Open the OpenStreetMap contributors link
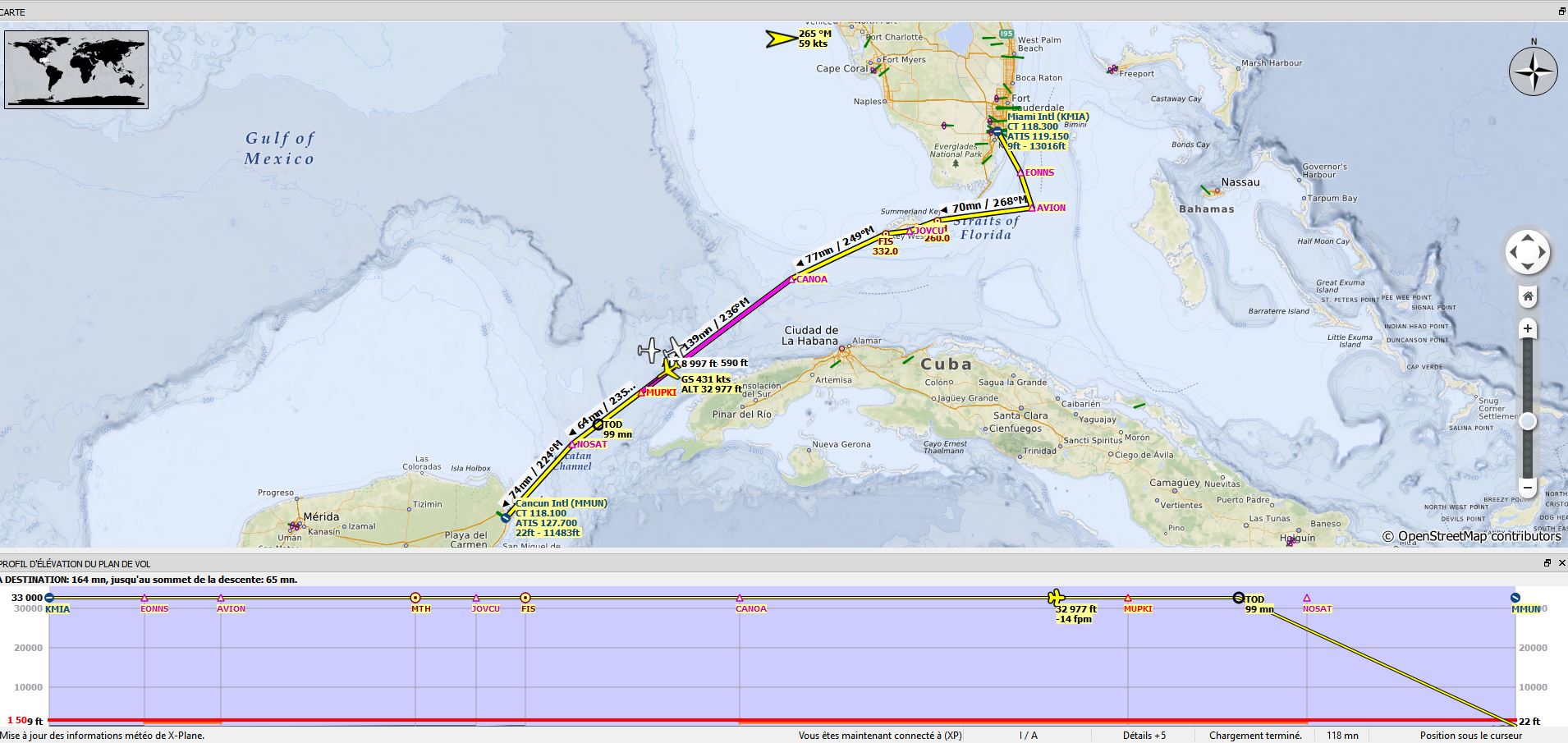Screen dimensions: 1568x743 tap(1471, 536)
